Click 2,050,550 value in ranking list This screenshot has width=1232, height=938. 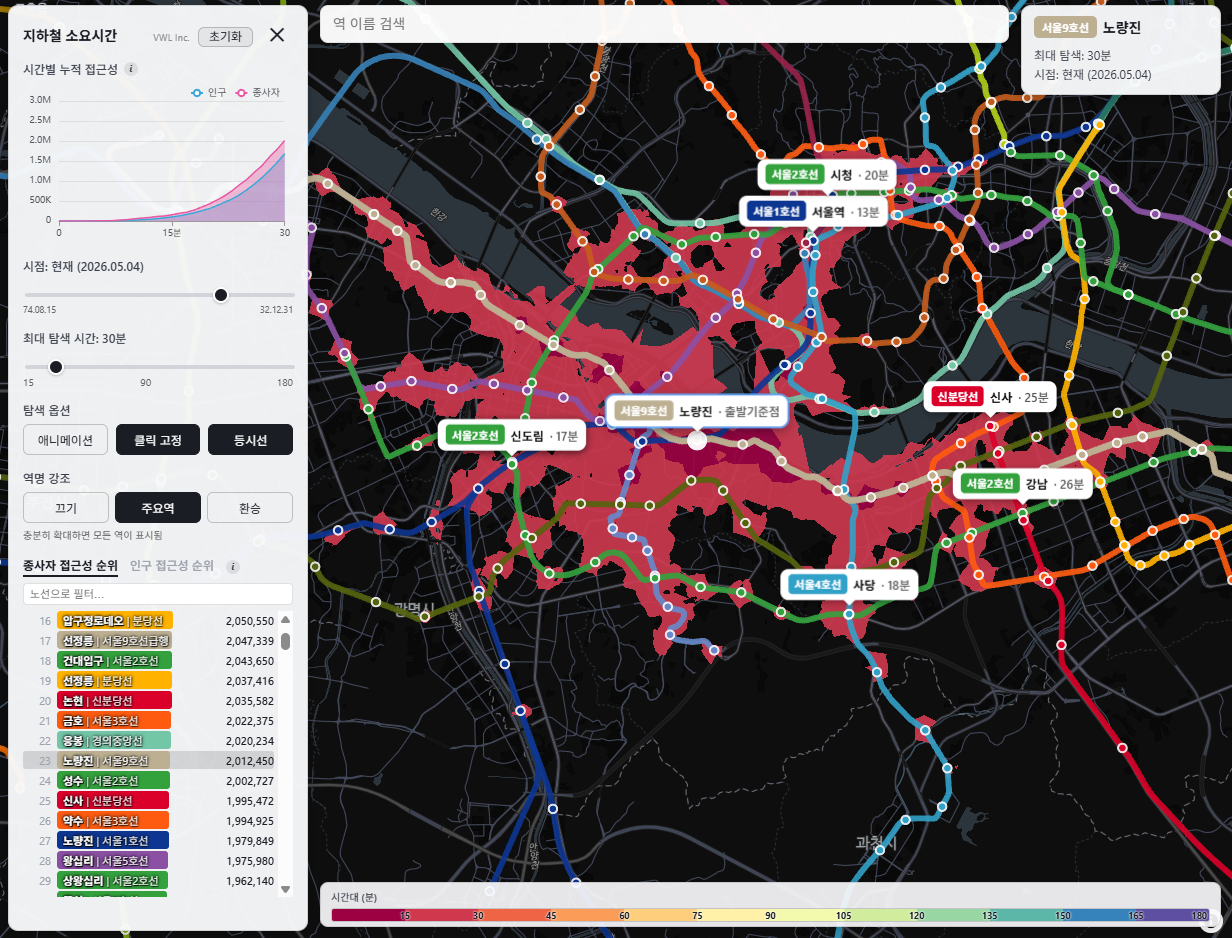[x=250, y=621]
